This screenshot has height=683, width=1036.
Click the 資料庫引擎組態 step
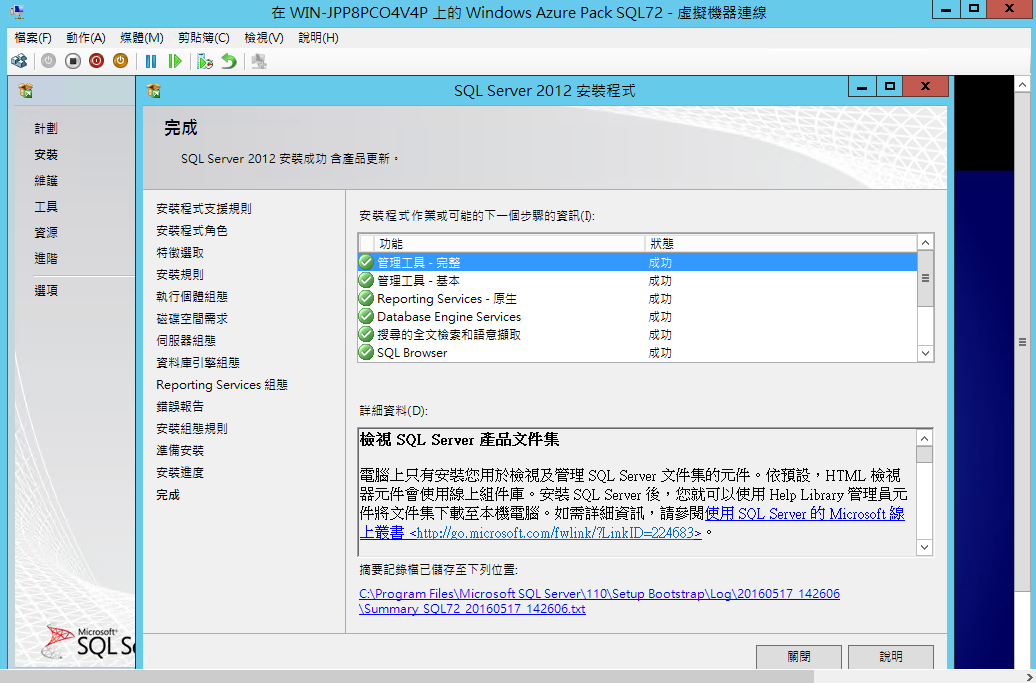pos(198,363)
